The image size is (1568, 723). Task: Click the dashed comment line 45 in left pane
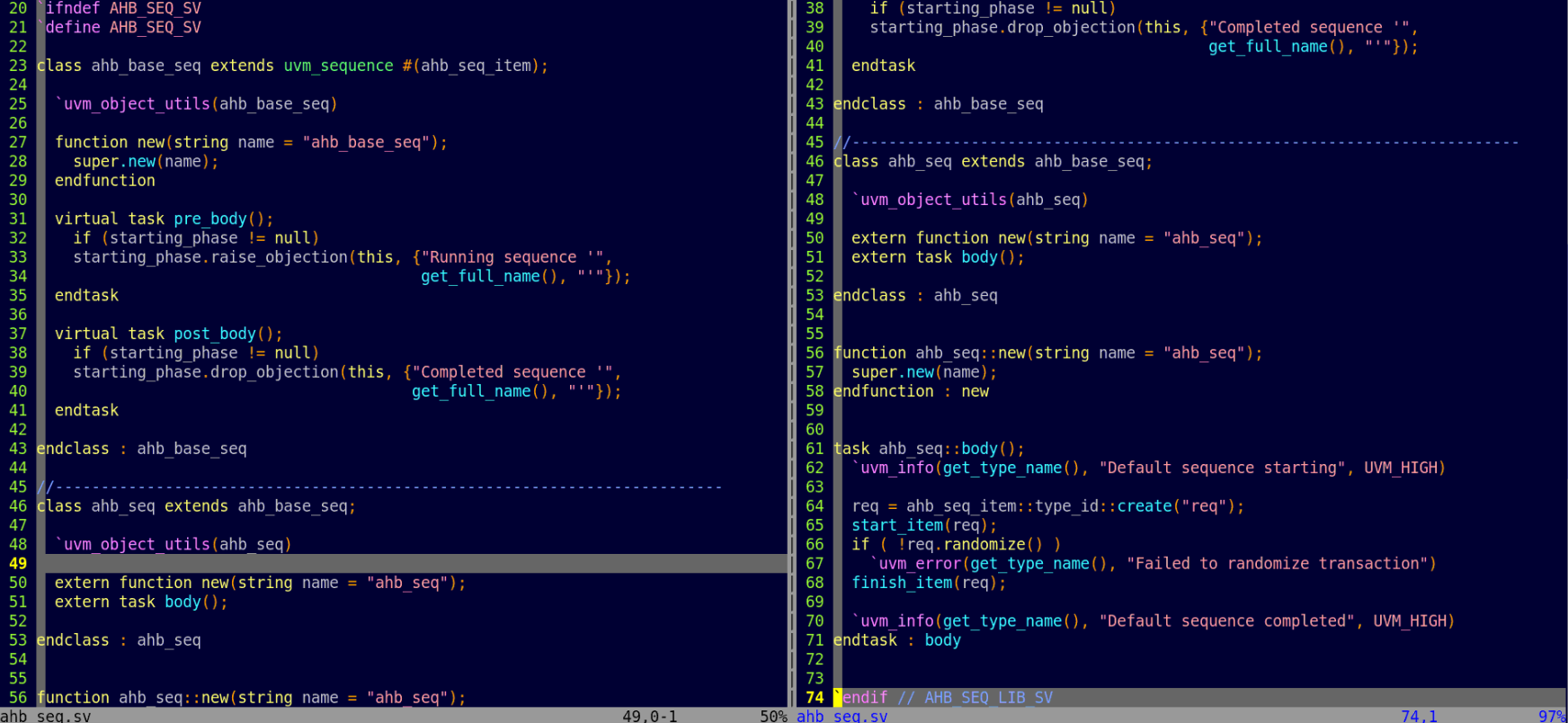[x=379, y=486]
